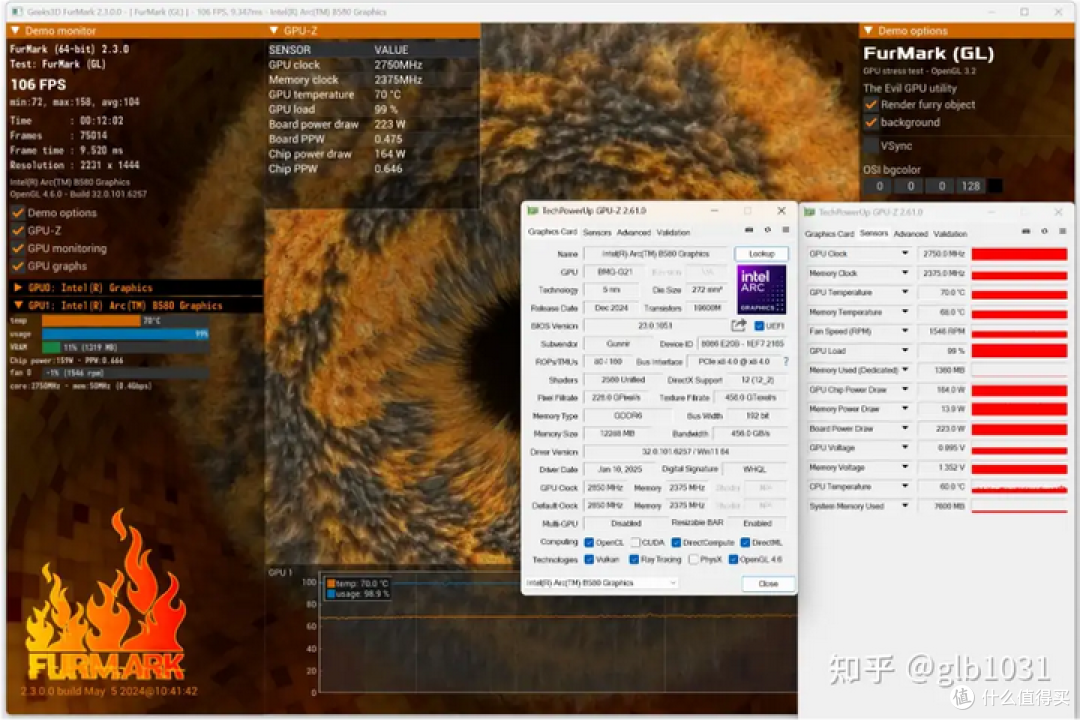Click the BIOS export share icon
This screenshot has height=720, width=1080.
(738, 325)
